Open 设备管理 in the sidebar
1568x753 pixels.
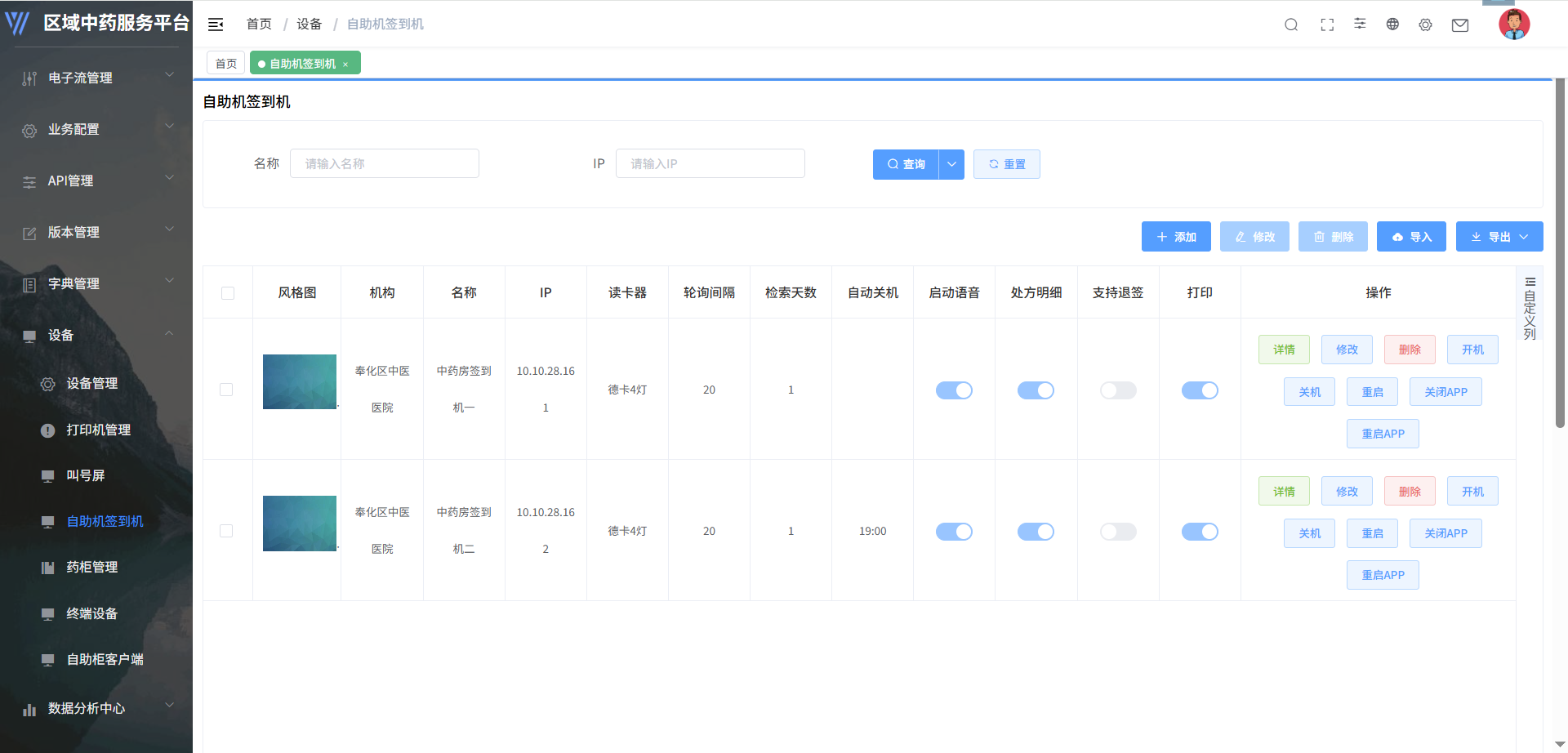[92, 384]
